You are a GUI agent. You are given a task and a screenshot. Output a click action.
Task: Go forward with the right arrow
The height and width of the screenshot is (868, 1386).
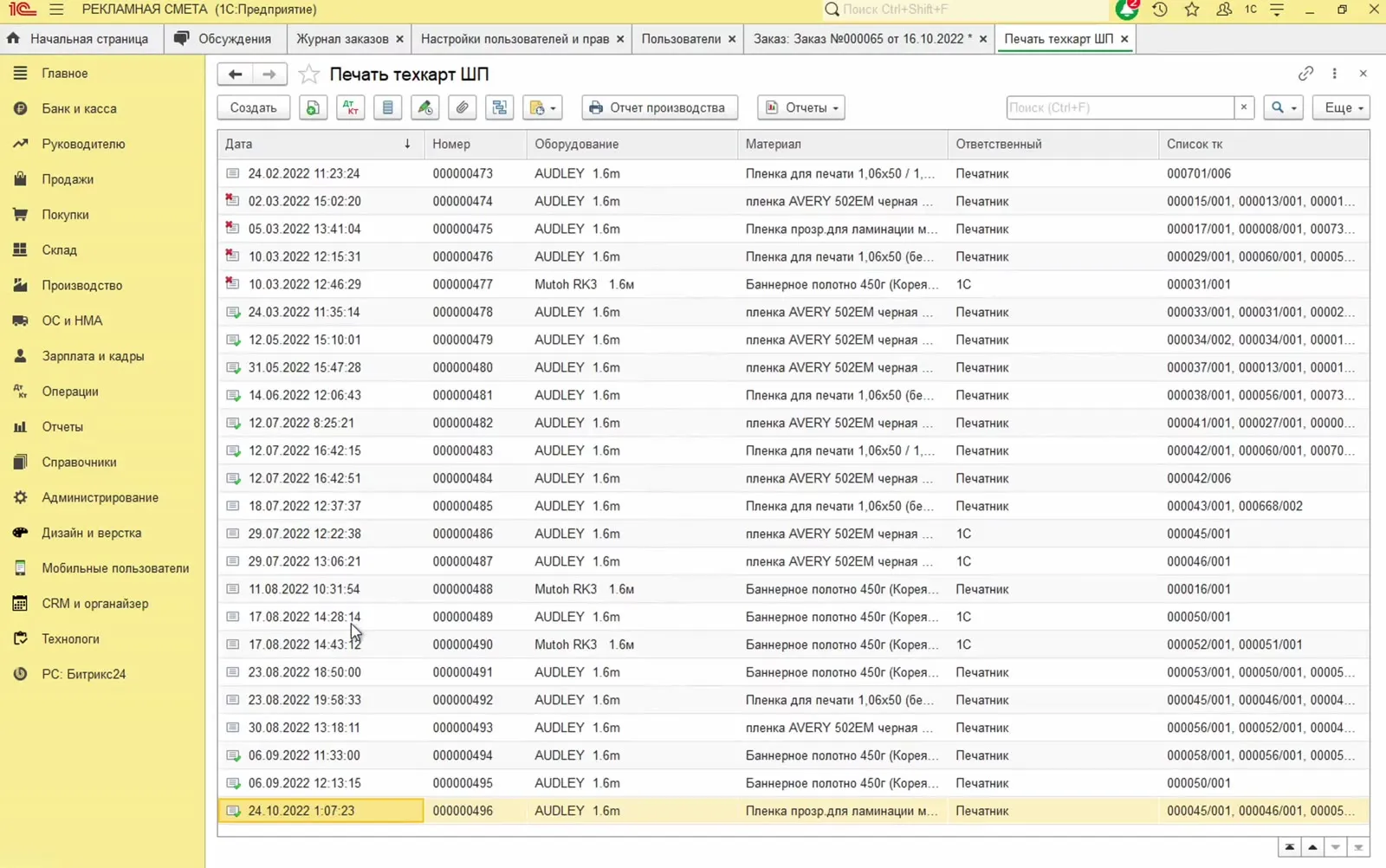click(269, 74)
